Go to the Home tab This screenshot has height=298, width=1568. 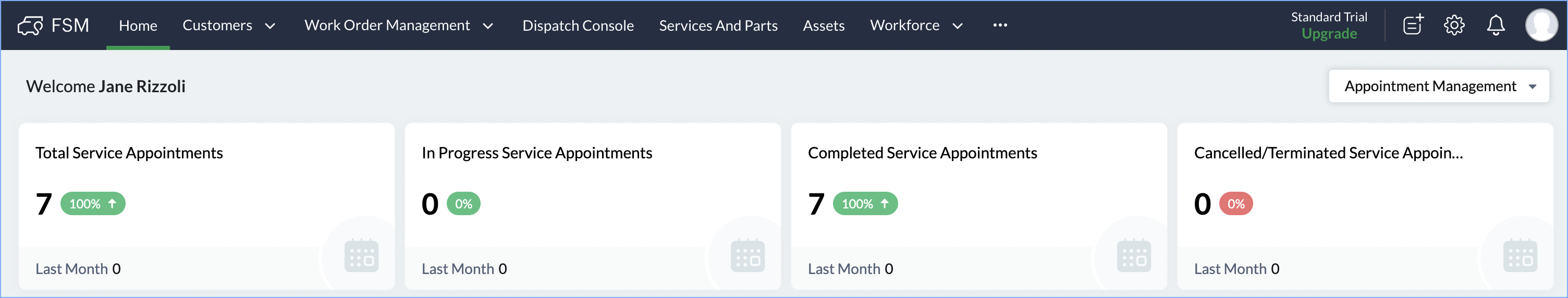tap(138, 26)
